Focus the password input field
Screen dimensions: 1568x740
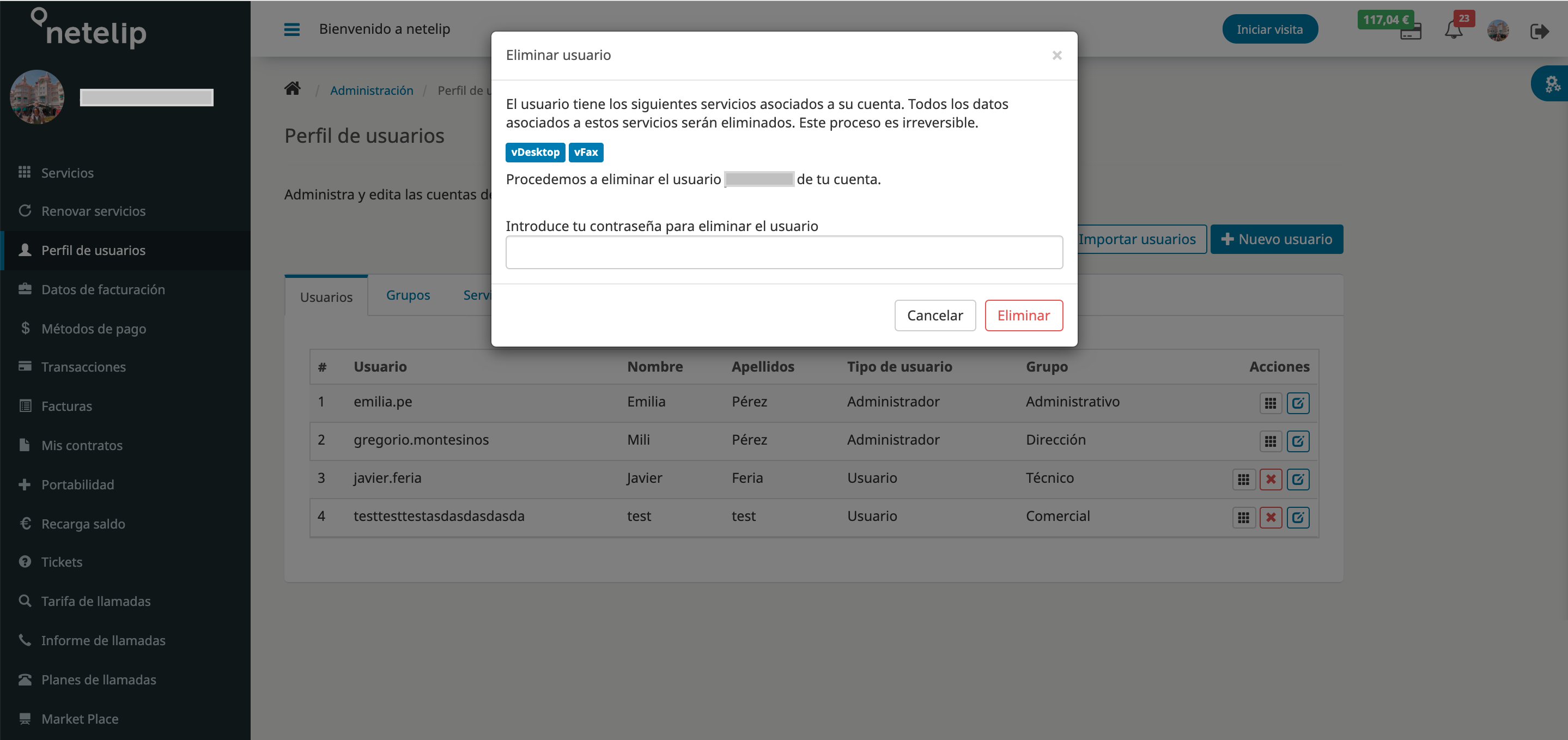coord(784,252)
